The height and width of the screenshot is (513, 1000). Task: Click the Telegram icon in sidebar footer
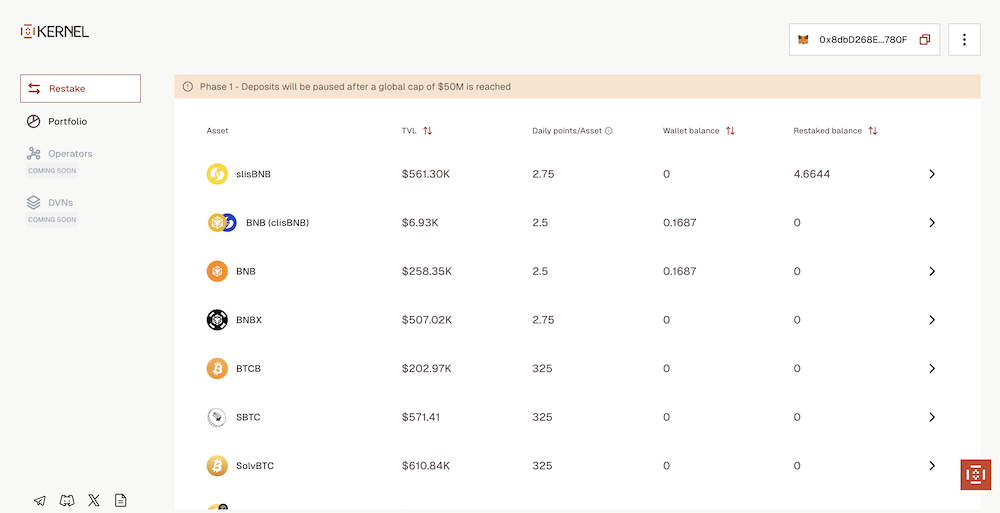[x=39, y=500]
